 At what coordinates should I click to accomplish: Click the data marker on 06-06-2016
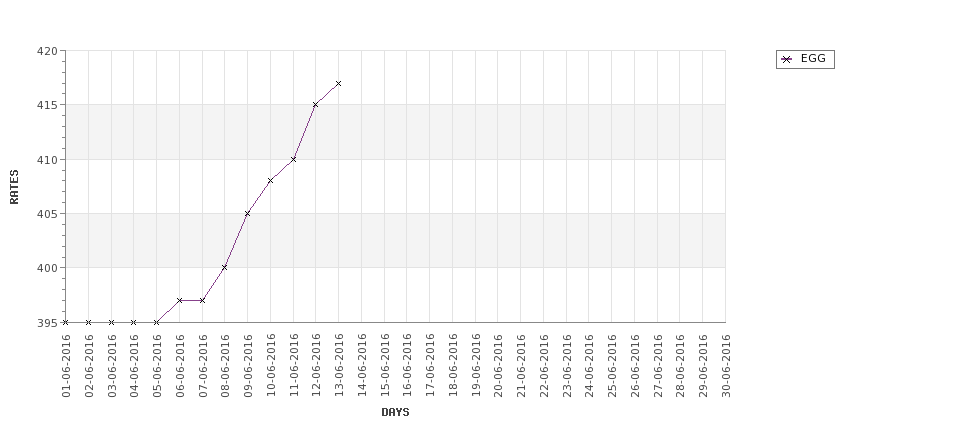(180, 300)
